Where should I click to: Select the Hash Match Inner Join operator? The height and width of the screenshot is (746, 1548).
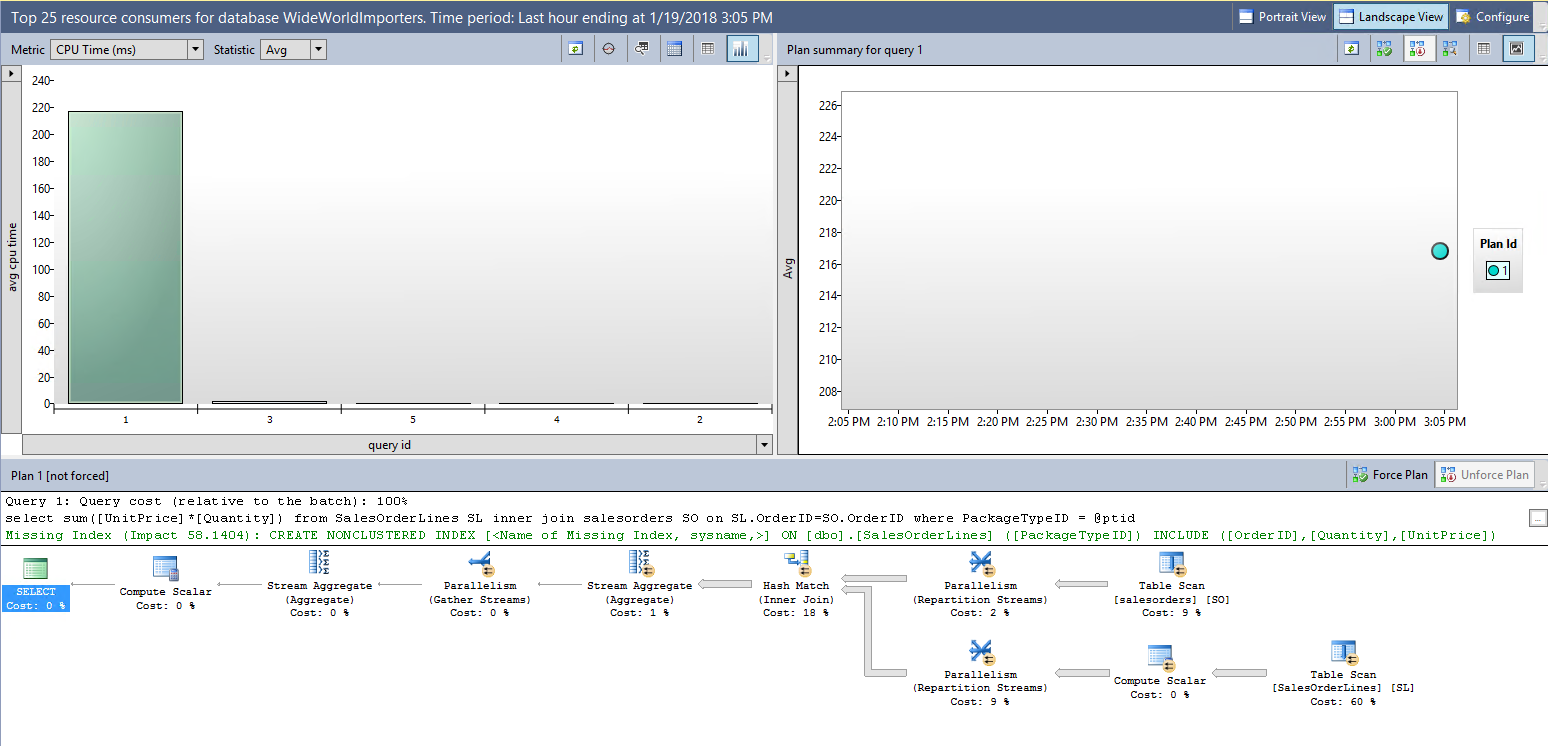(798, 584)
